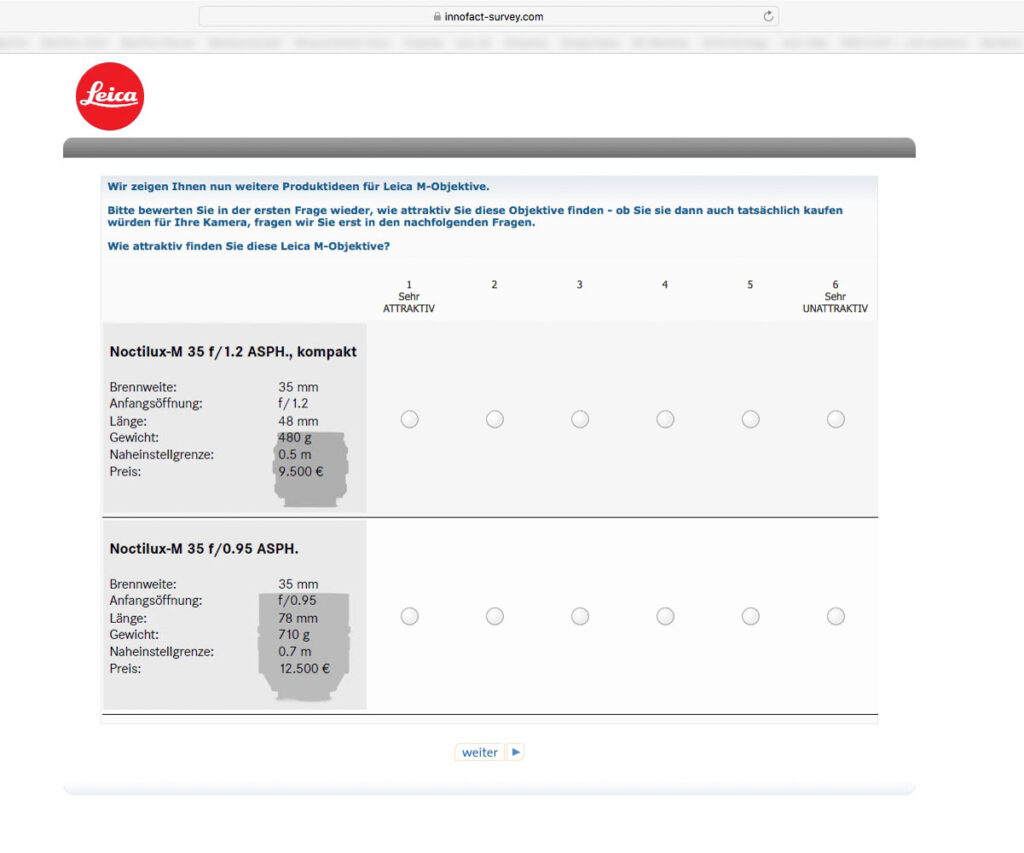Rate Noctilux 35 f/0.95 ASPH. as 5
1024x853 pixels.
point(750,616)
